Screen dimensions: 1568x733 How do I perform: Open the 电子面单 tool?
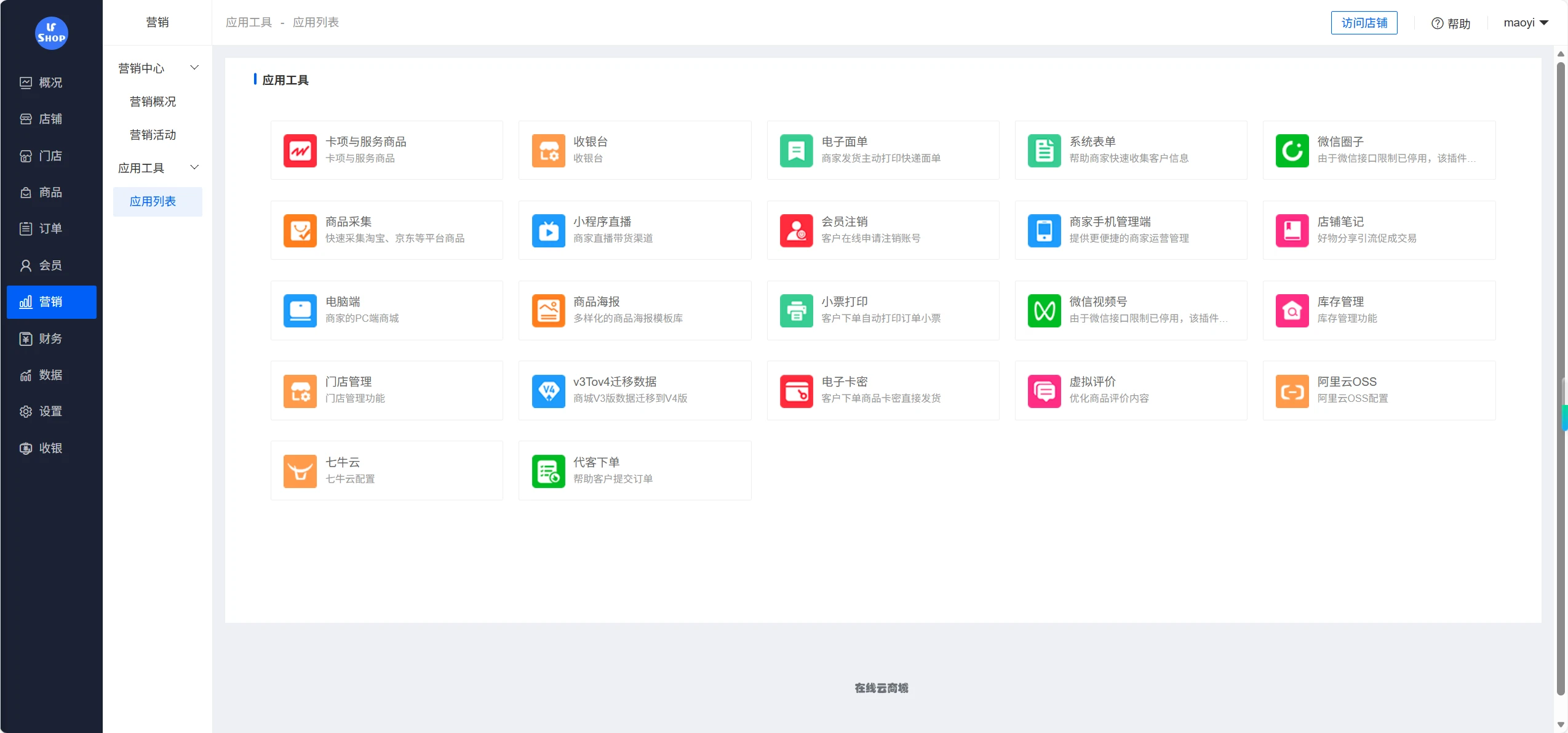click(x=883, y=150)
